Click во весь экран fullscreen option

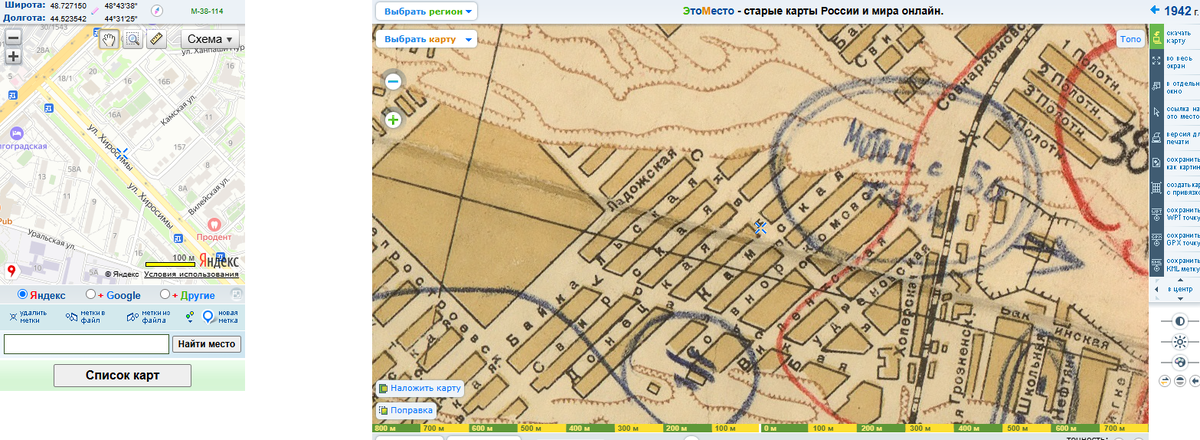[1174, 61]
